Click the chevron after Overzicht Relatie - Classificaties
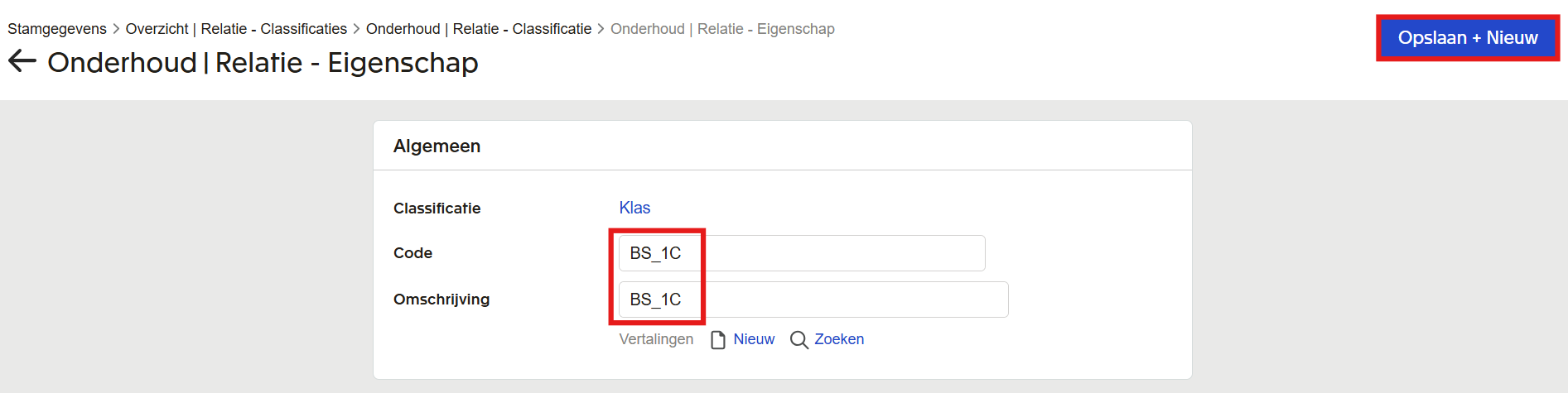1568x393 pixels. [357, 29]
